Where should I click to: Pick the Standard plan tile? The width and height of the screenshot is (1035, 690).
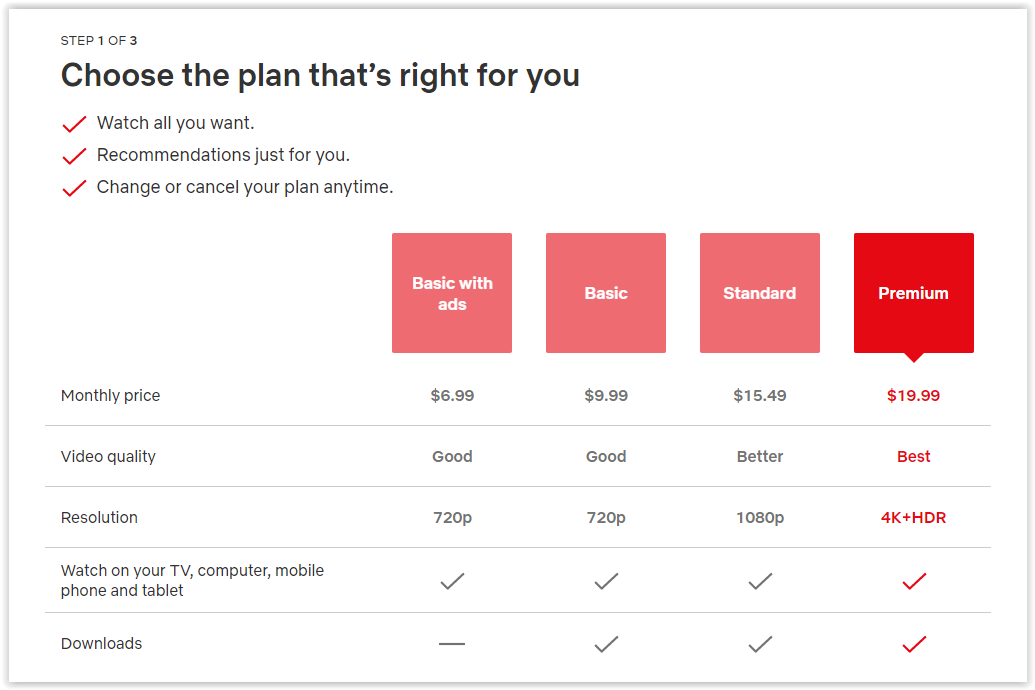click(760, 293)
